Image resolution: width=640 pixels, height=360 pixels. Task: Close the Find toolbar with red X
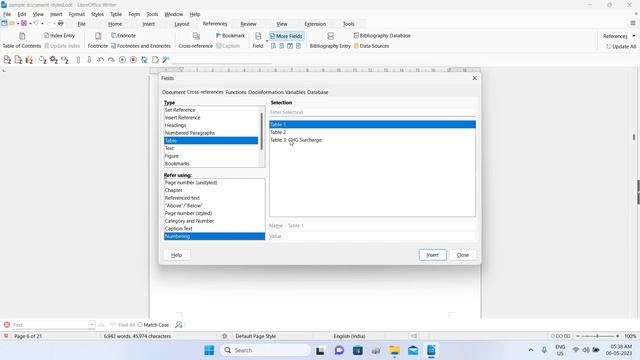tap(7, 325)
